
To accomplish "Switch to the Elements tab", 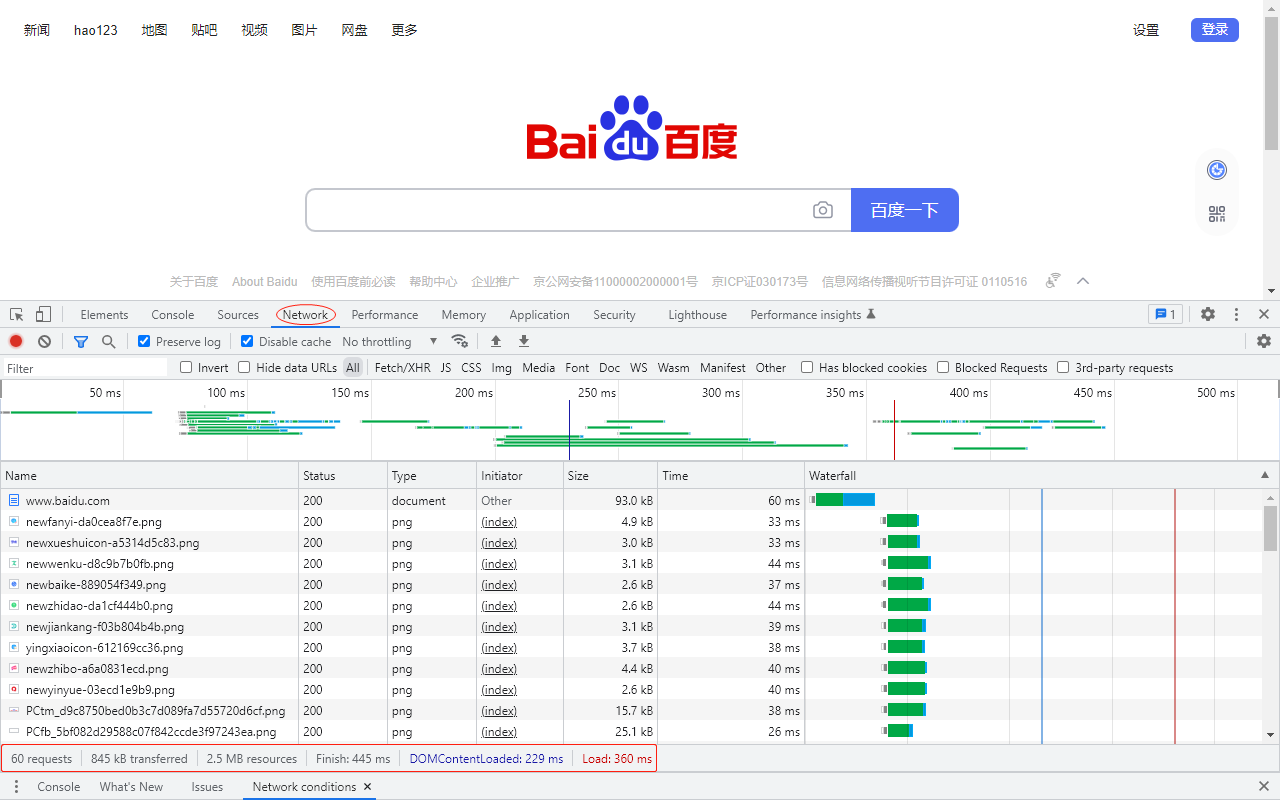I will [x=104, y=314].
